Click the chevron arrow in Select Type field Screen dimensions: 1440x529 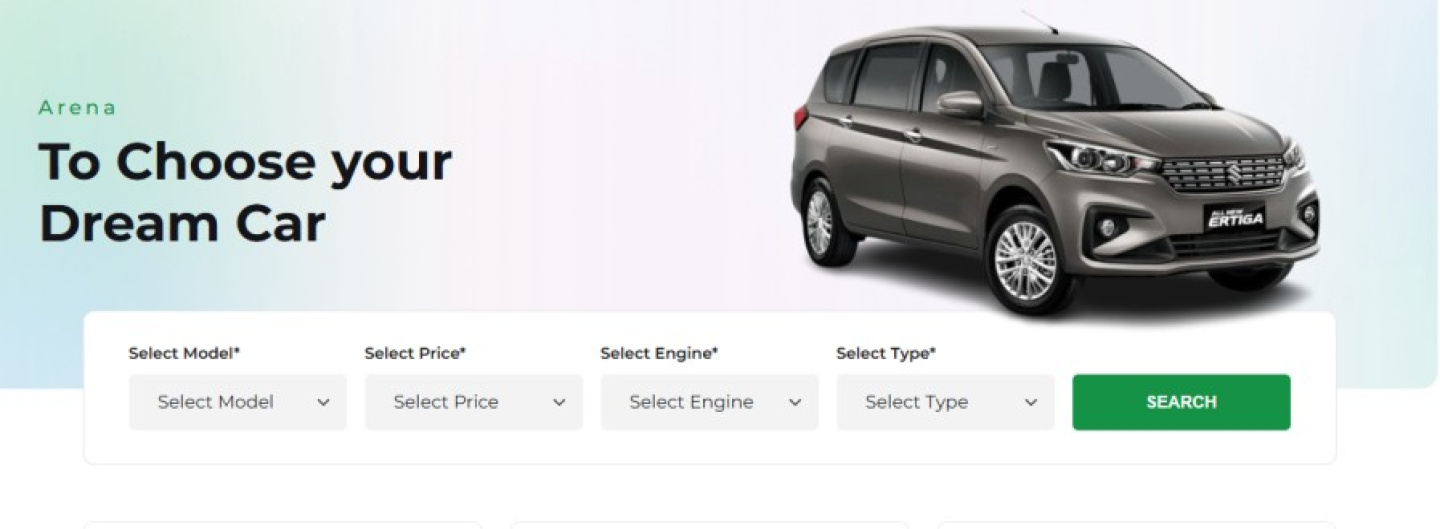[x=1031, y=402]
